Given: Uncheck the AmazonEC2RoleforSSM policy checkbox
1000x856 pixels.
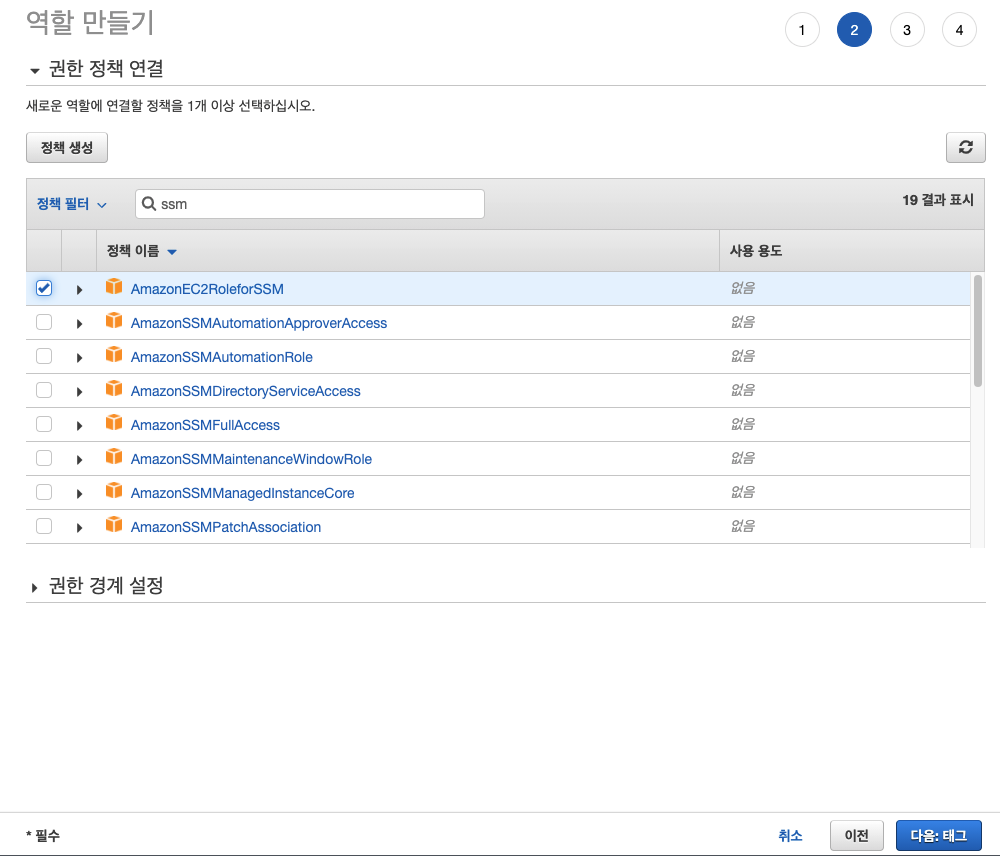Looking at the screenshot, I should (44, 288).
